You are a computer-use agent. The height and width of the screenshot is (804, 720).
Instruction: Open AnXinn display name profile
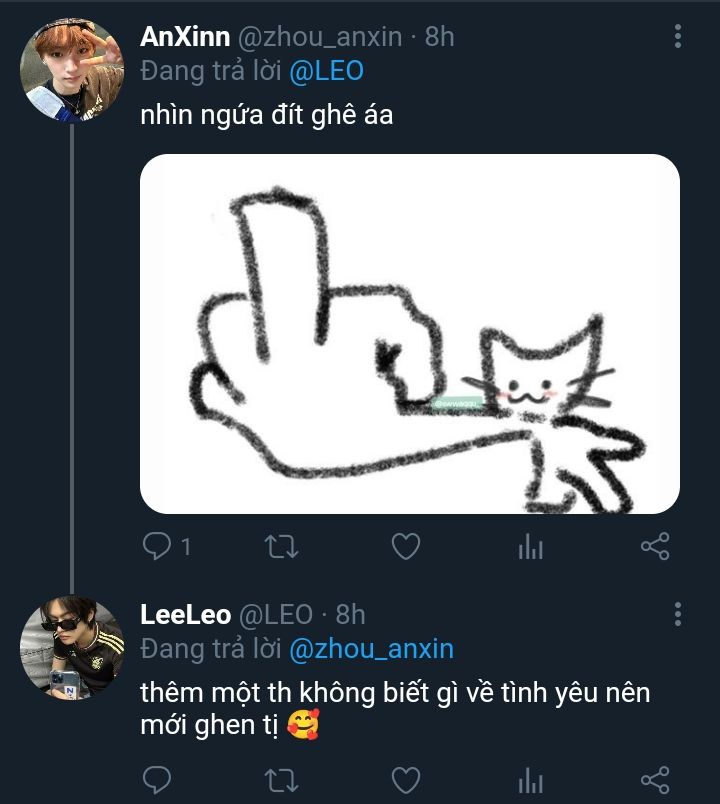185,37
